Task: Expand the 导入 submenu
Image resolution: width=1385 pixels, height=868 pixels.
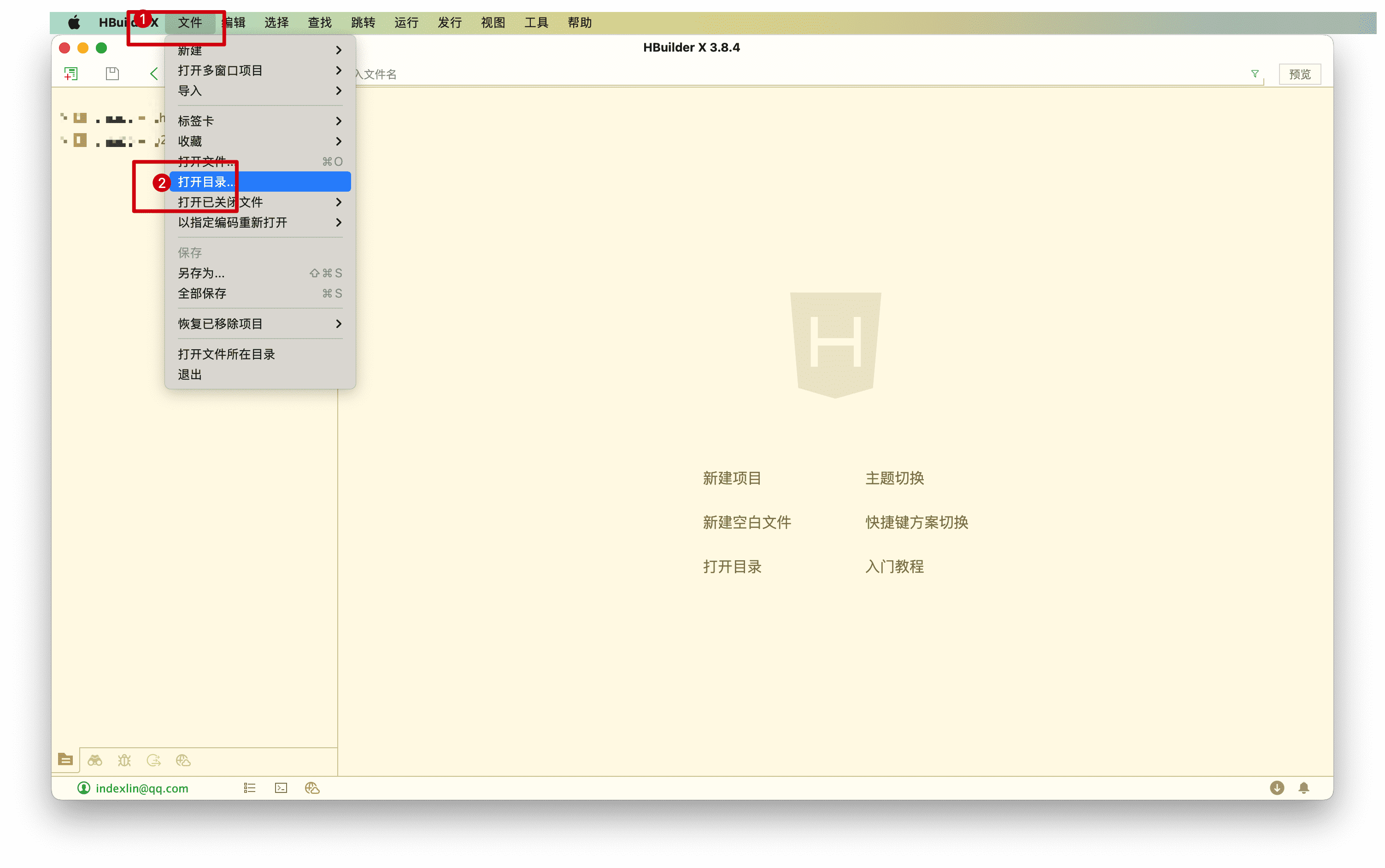Action: [x=260, y=91]
